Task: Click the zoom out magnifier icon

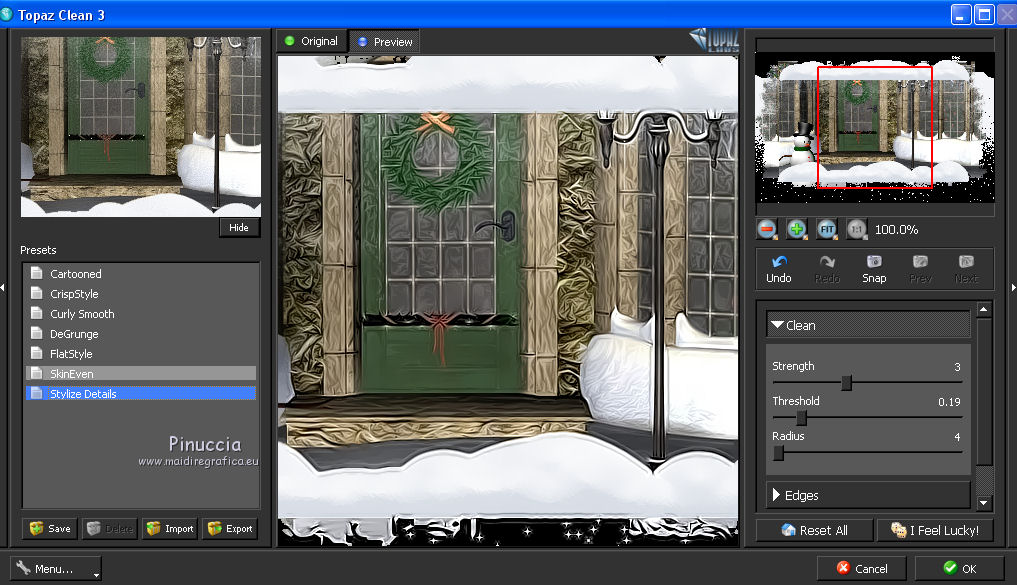Action: click(x=767, y=229)
